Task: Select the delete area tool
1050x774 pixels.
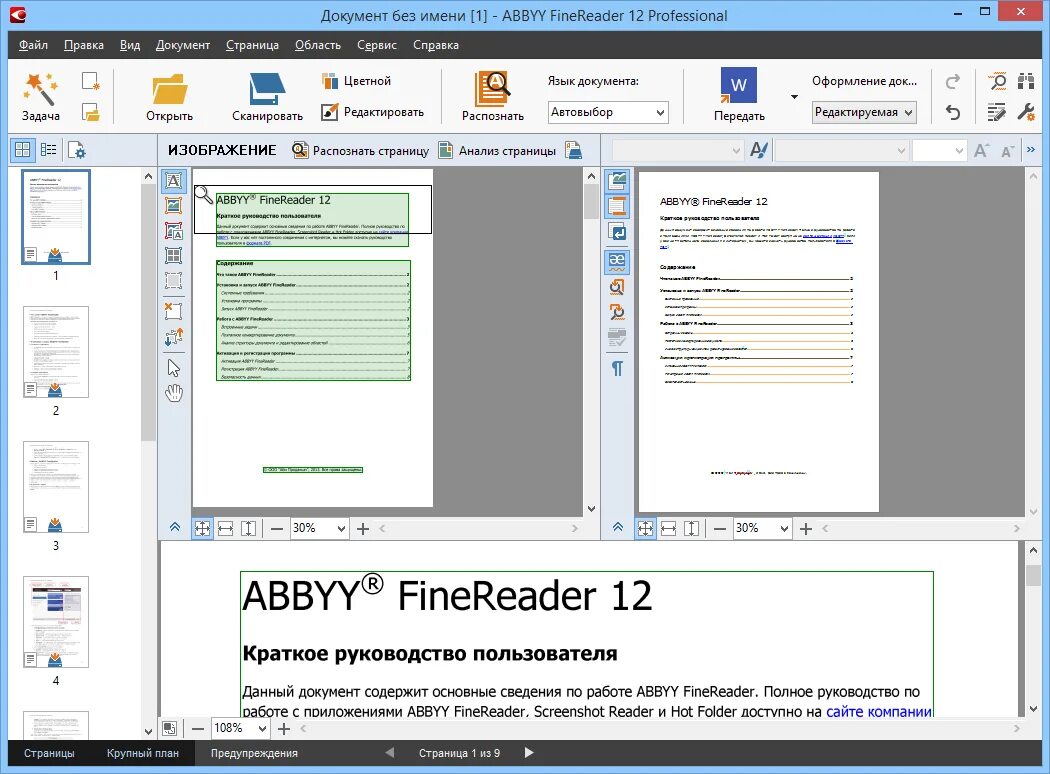Action: [173, 311]
